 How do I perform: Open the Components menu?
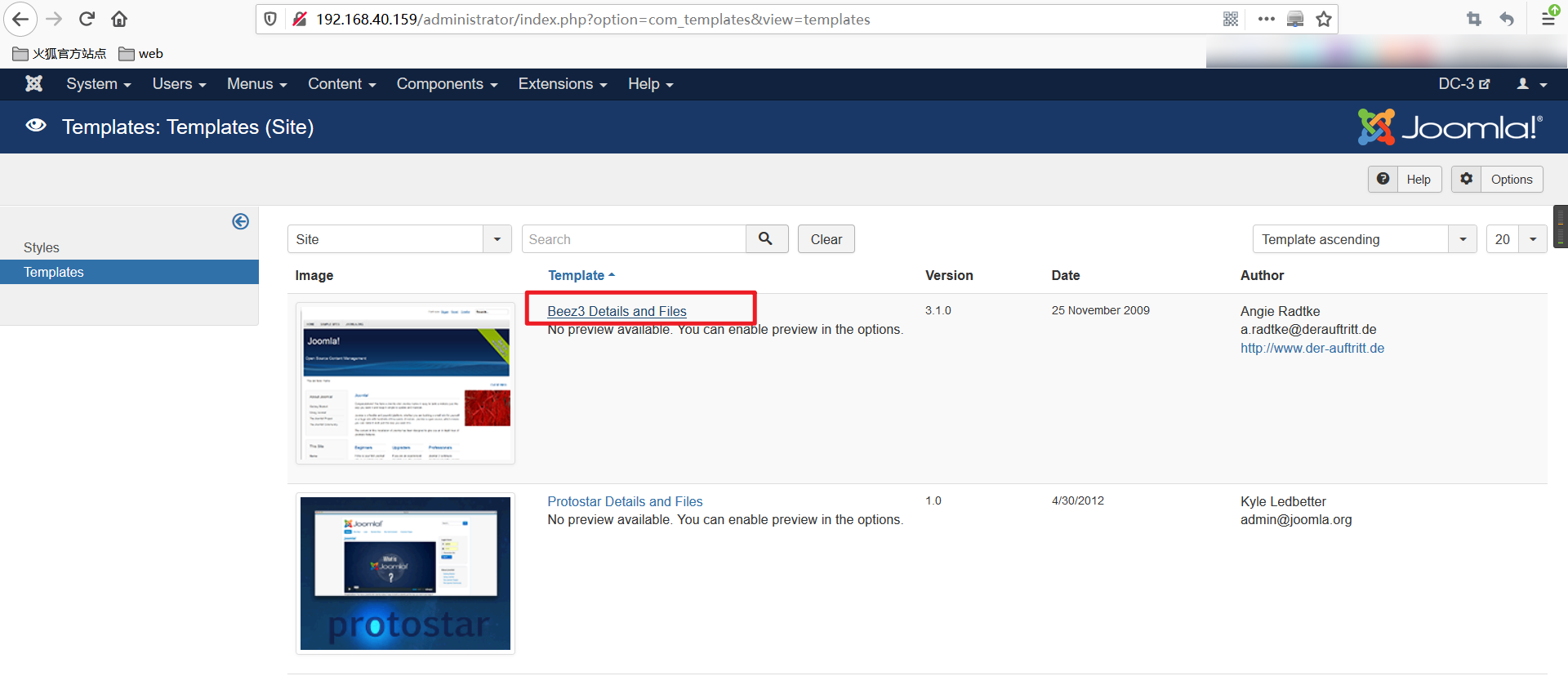tap(447, 84)
